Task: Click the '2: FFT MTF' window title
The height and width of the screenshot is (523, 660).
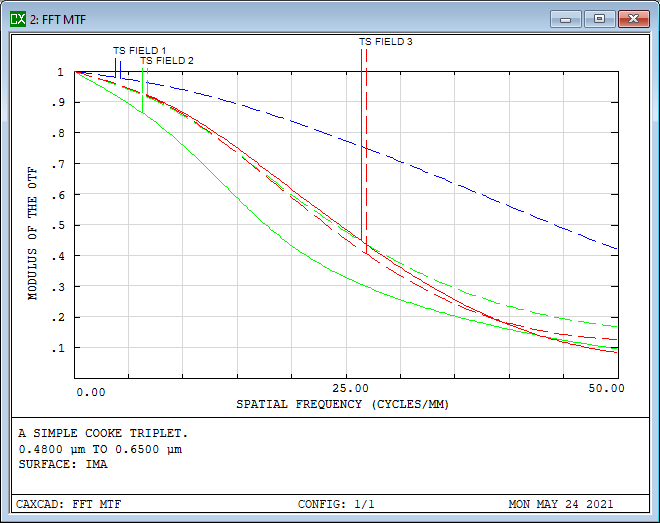Action: click(58, 20)
